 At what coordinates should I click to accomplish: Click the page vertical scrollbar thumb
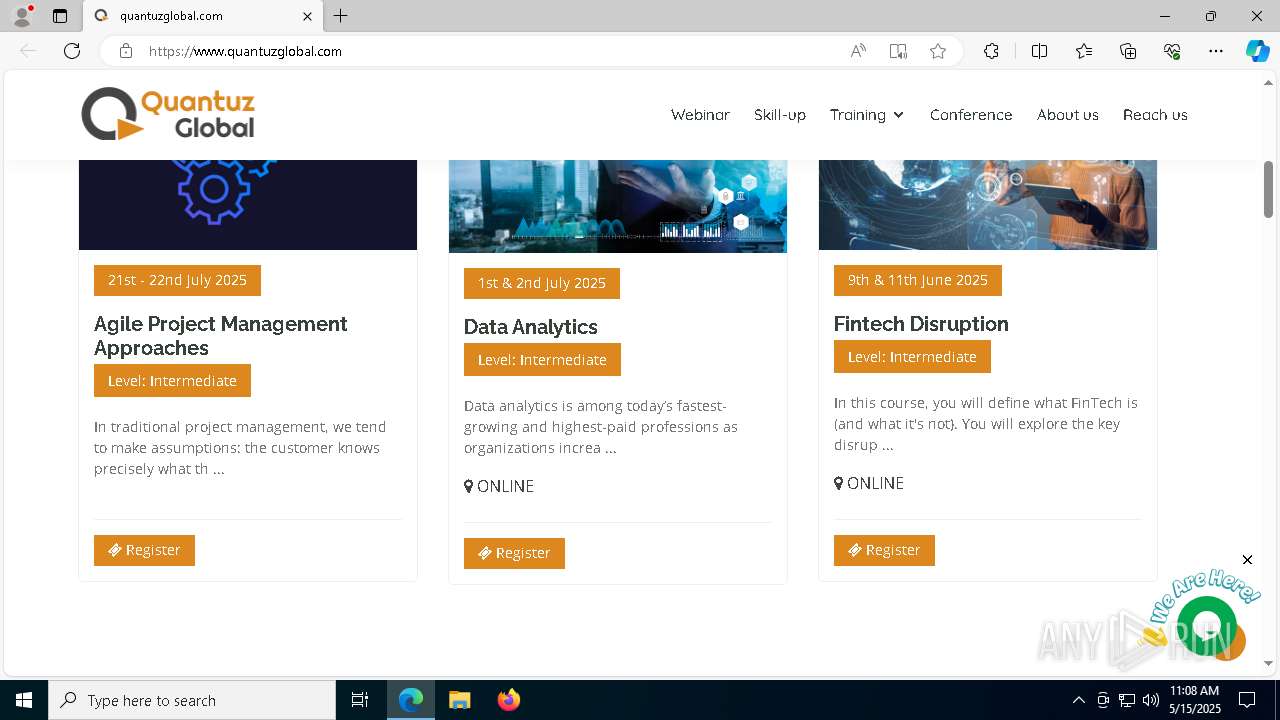1268,189
